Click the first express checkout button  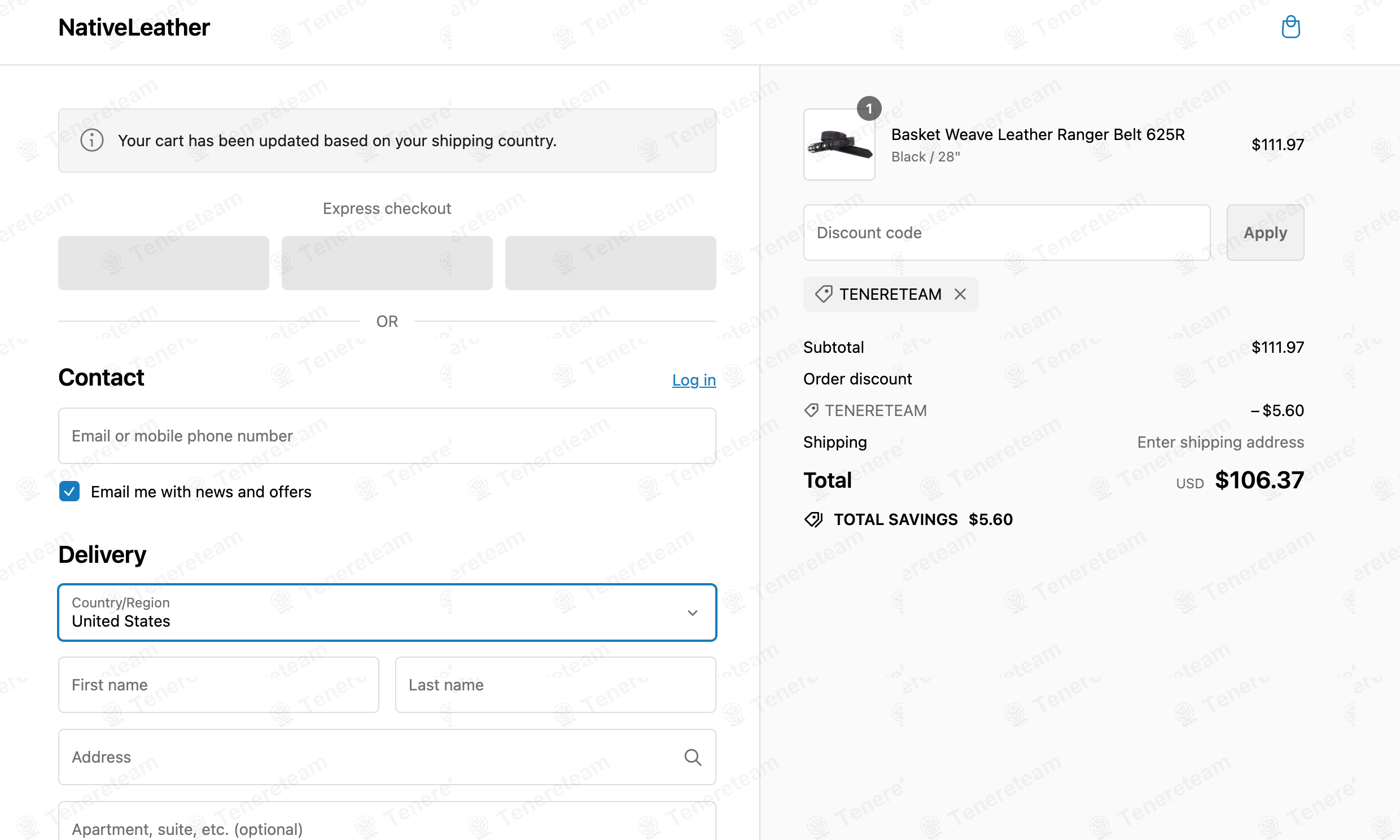[164, 263]
